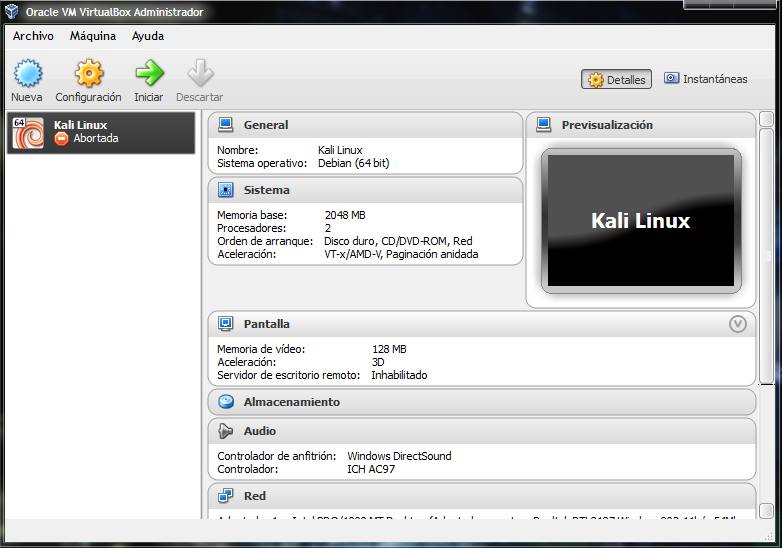782x548 pixels.
Task: Click the Previsualización monitor icon
Action: click(544, 125)
